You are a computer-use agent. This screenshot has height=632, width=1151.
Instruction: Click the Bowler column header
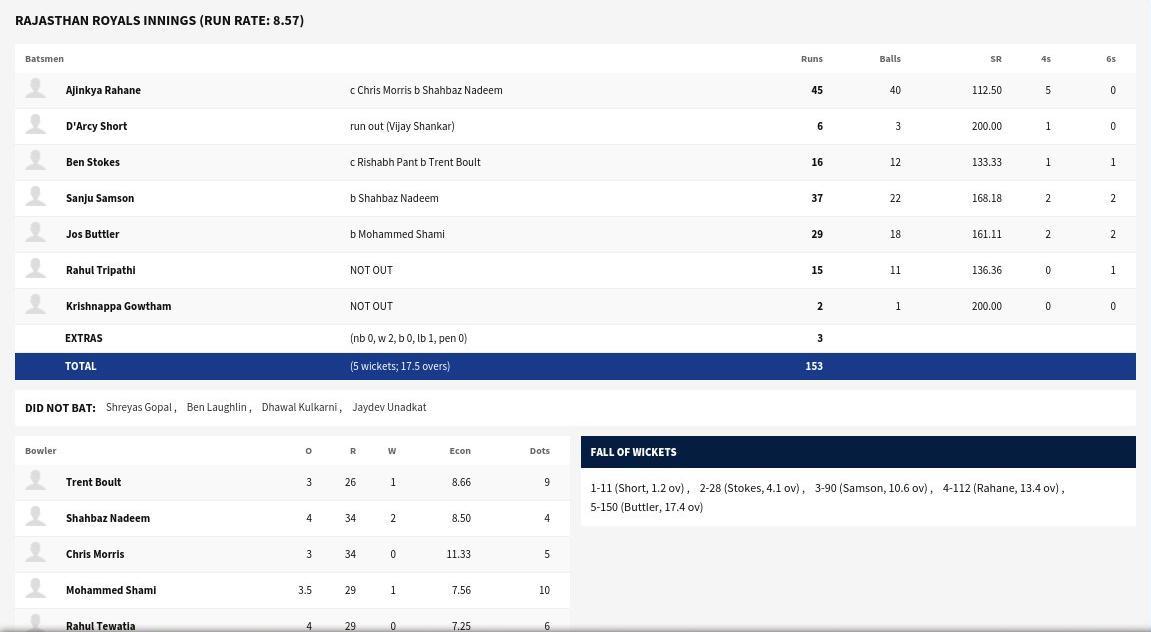click(x=40, y=451)
